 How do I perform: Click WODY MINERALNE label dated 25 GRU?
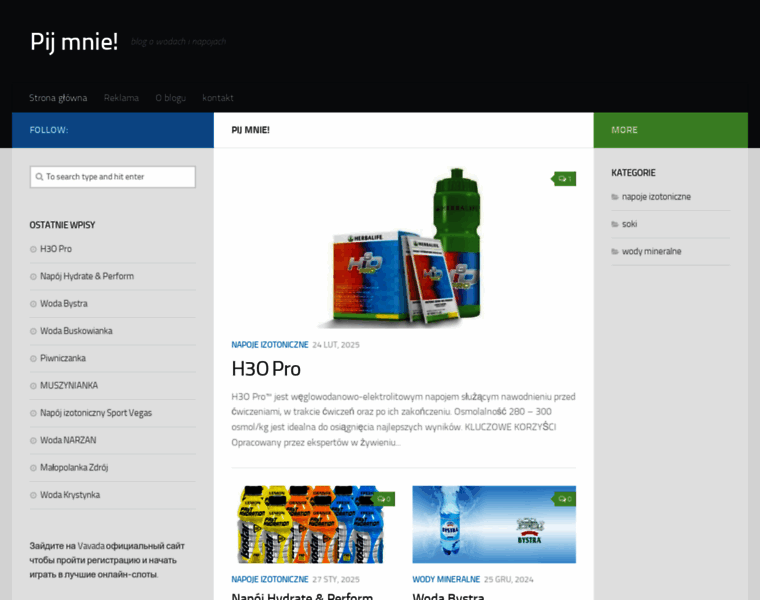(x=446, y=579)
